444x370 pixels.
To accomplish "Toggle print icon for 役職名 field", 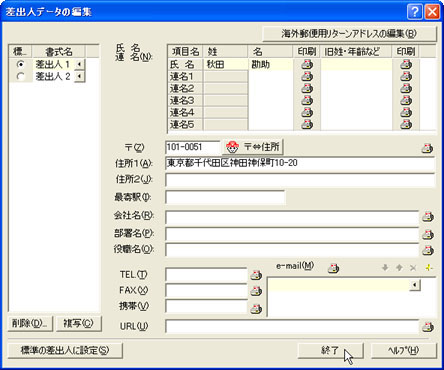I will tap(428, 250).
